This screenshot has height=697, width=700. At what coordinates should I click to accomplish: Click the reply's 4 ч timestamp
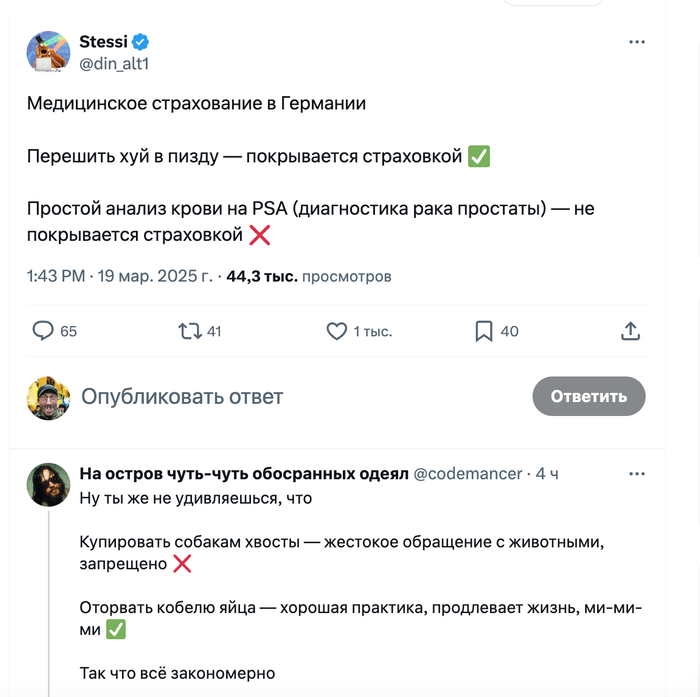click(x=547, y=473)
